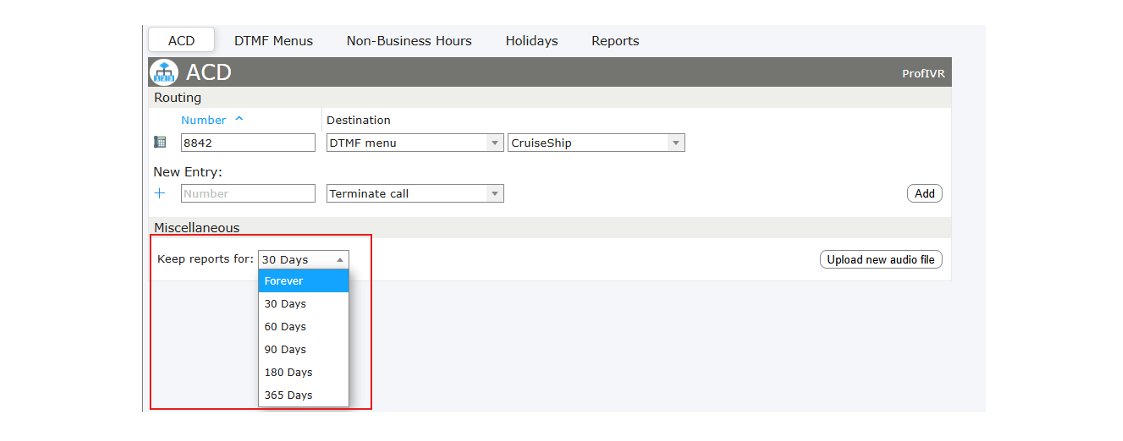The width and height of the screenshot is (1123, 441).
Task: Click the Miscellaneous section heading
Action: pos(197,228)
